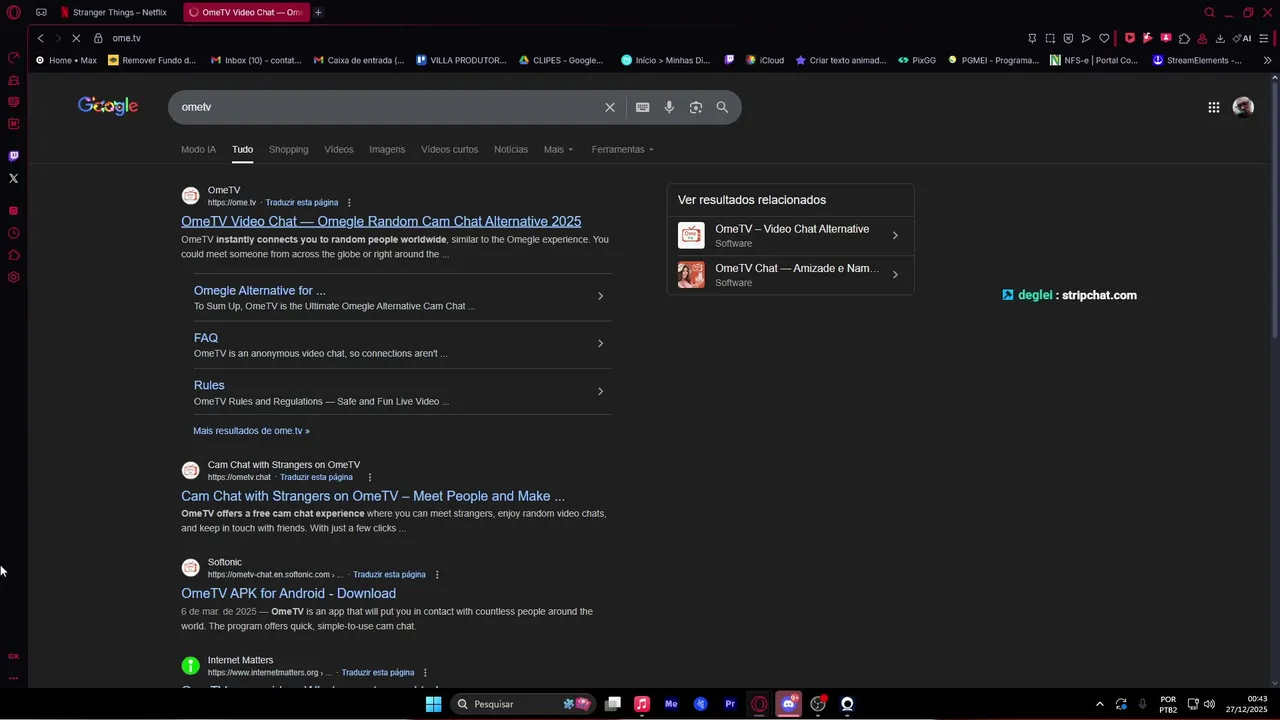Image resolution: width=1280 pixels, height=720 pixels.
Task: Open more options for Softonic result
Action: 437,575
